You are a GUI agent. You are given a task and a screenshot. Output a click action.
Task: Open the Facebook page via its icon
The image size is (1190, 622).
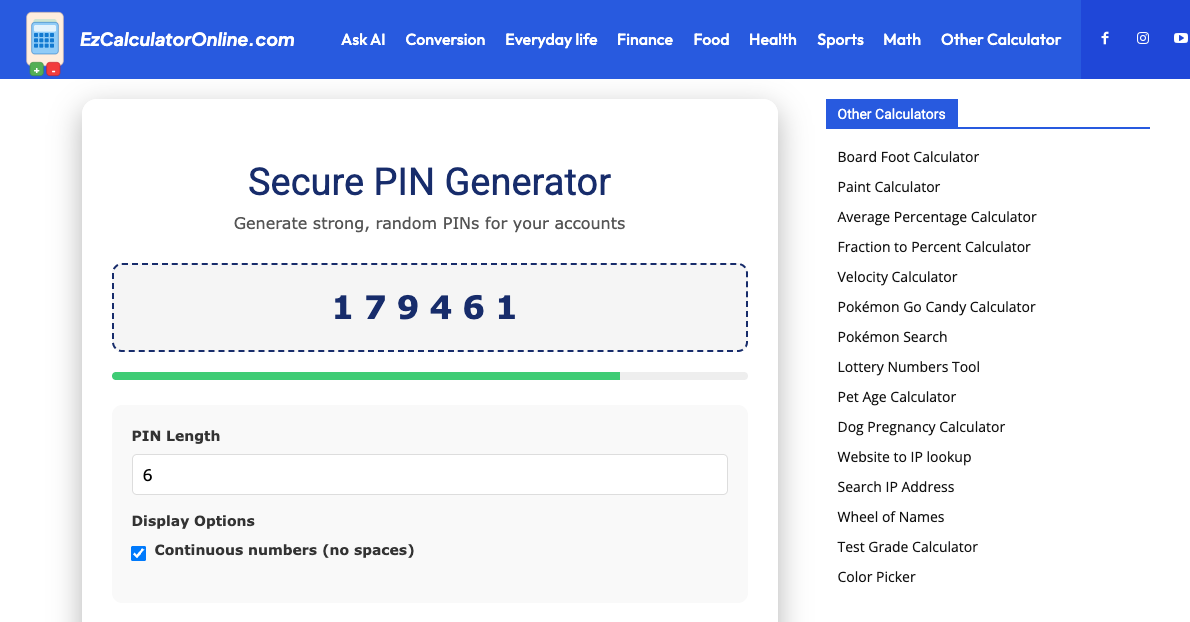[1104, 38]
